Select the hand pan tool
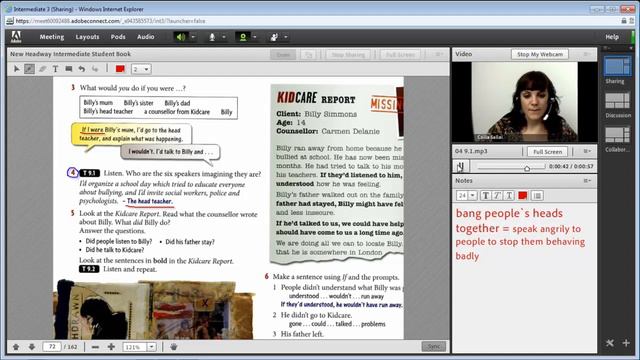This screenshot has height=360, width=640. pyautogui.click(x=173, y=347)
